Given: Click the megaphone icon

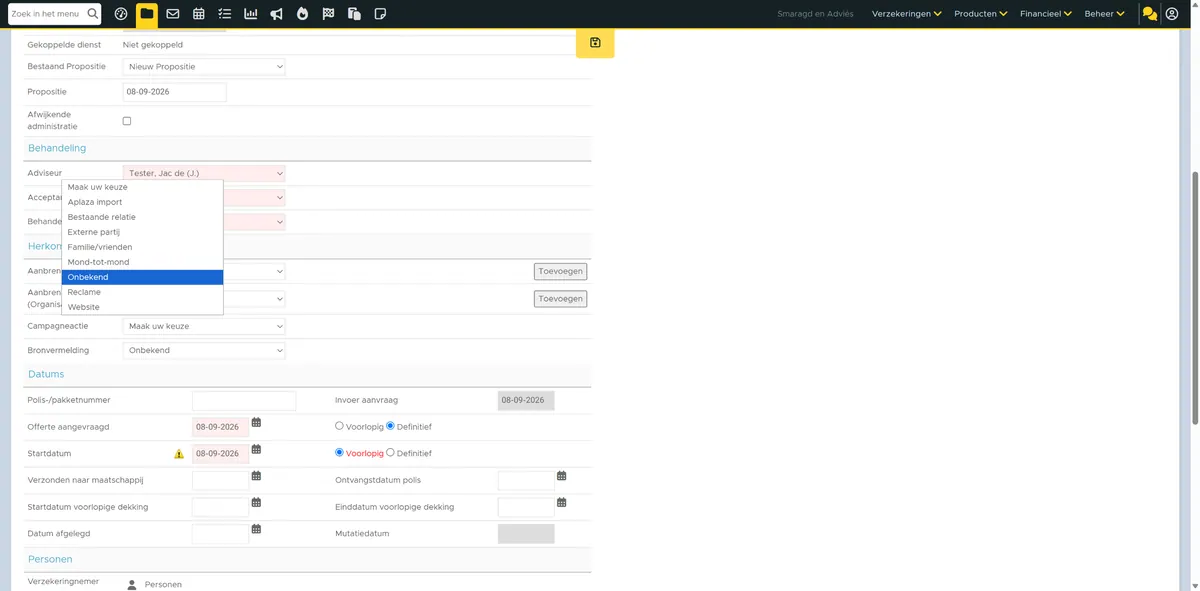Looking at the screenshot, I should (277, 14).
